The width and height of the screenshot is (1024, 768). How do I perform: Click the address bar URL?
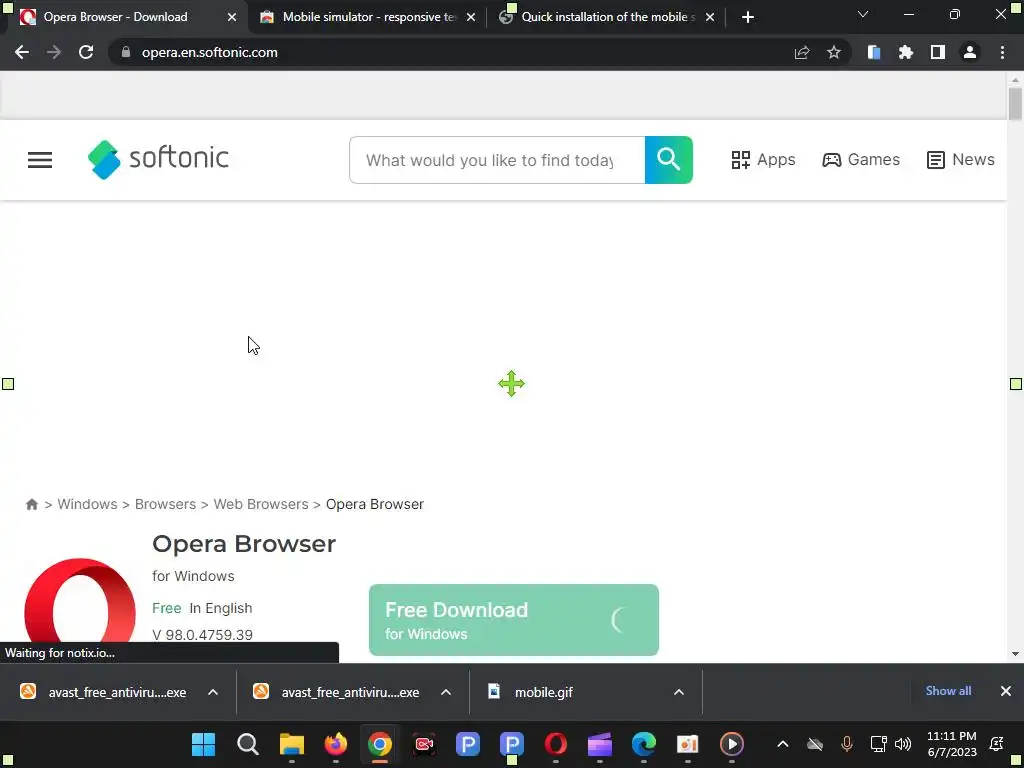pyautogui.click(x=210, y=52)
